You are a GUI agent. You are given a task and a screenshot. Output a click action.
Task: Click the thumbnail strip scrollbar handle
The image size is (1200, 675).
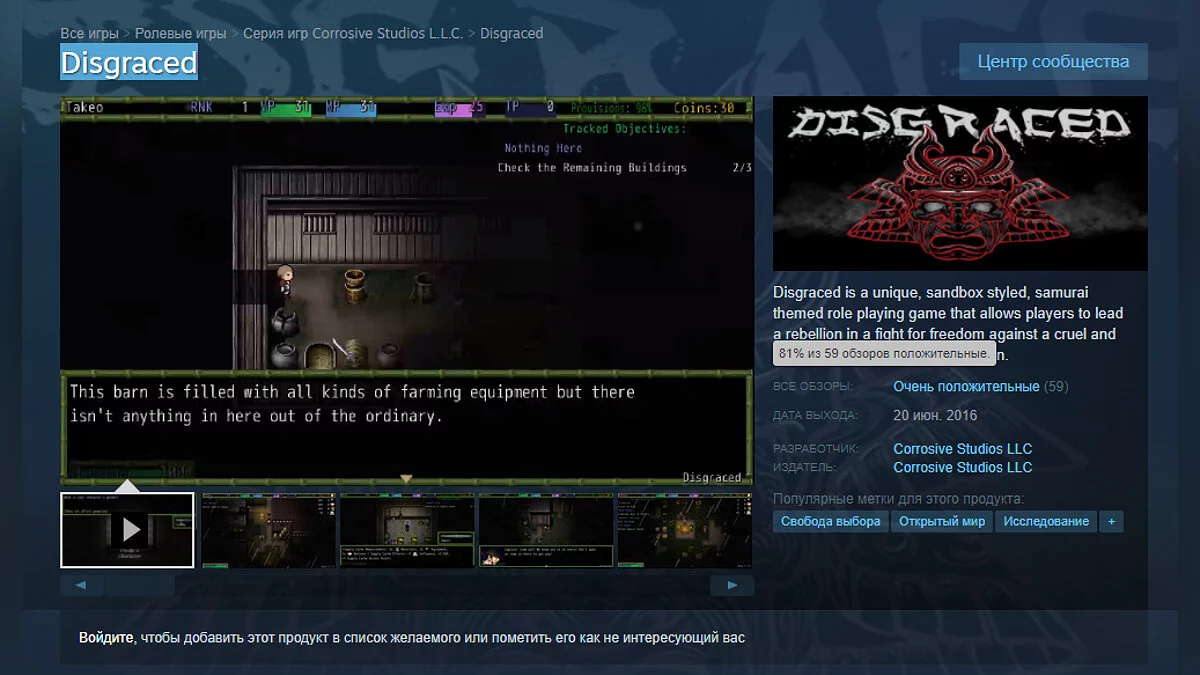140,586
